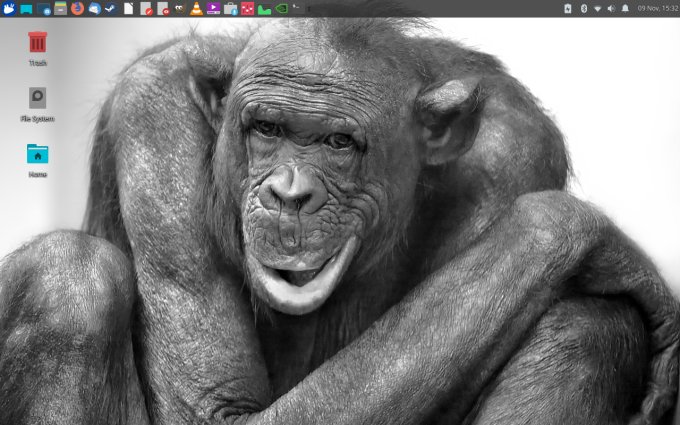Open Thunderbird mail from the panel
This screenshot has width=680, height=425.
(95, 8)
